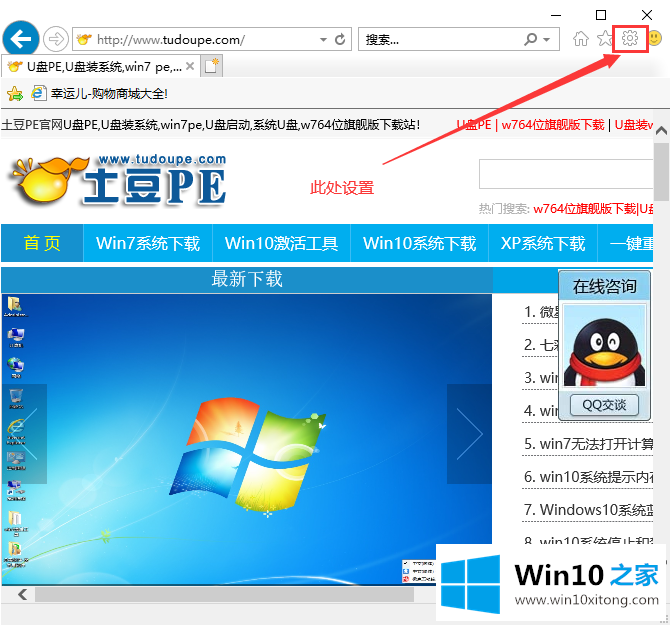Click the horizontal scrollbar thumb
This screenshot has width=671, height=626.
pos(224,594)
